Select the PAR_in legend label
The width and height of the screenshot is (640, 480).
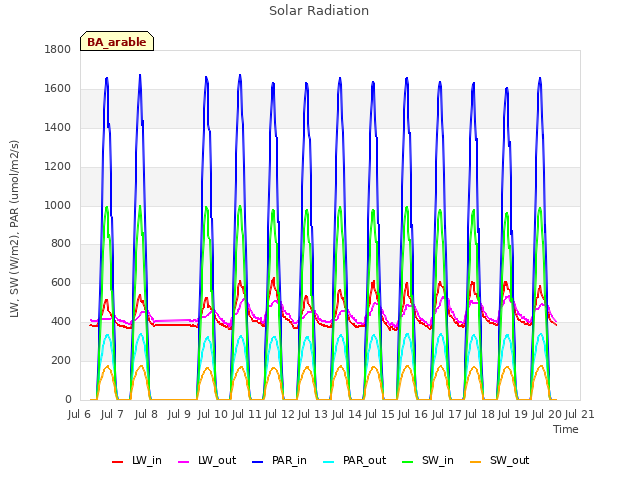pyautogui.click(x=289, y=461)
